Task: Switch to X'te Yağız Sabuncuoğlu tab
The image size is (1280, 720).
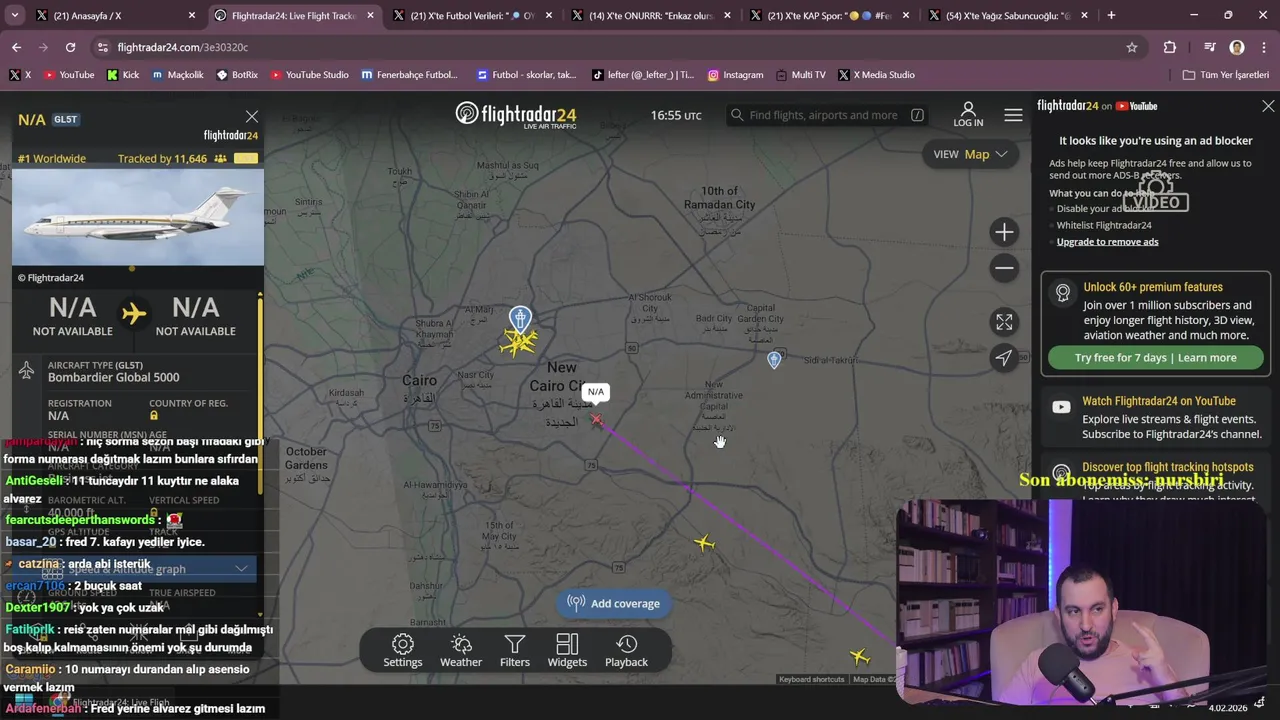Action: 1008,15
